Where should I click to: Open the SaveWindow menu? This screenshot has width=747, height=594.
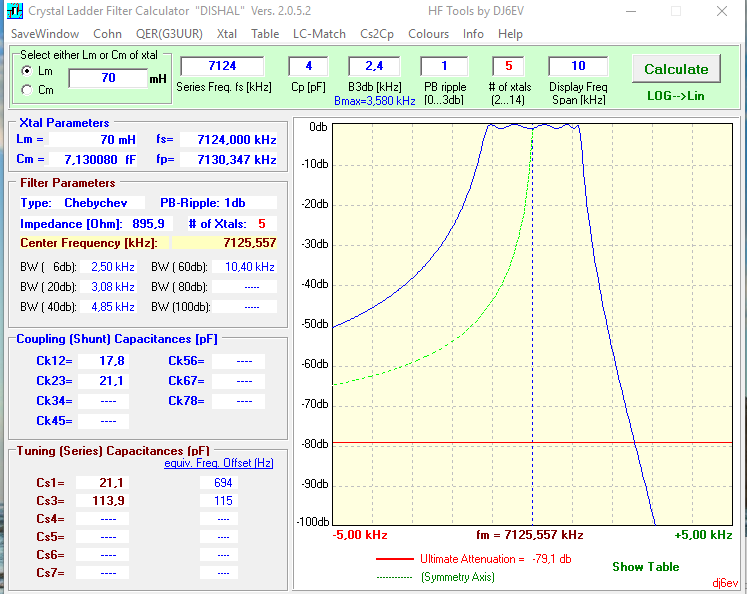pos(45,34)
